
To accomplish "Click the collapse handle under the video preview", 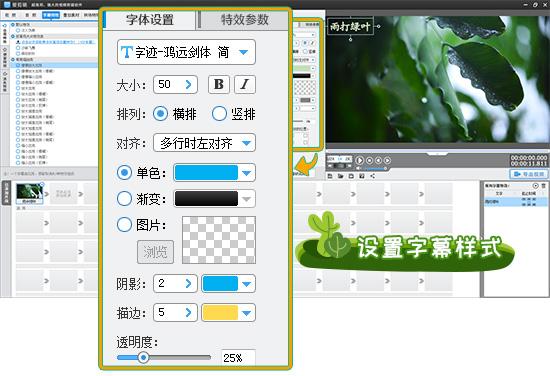I will click(437, 154).
